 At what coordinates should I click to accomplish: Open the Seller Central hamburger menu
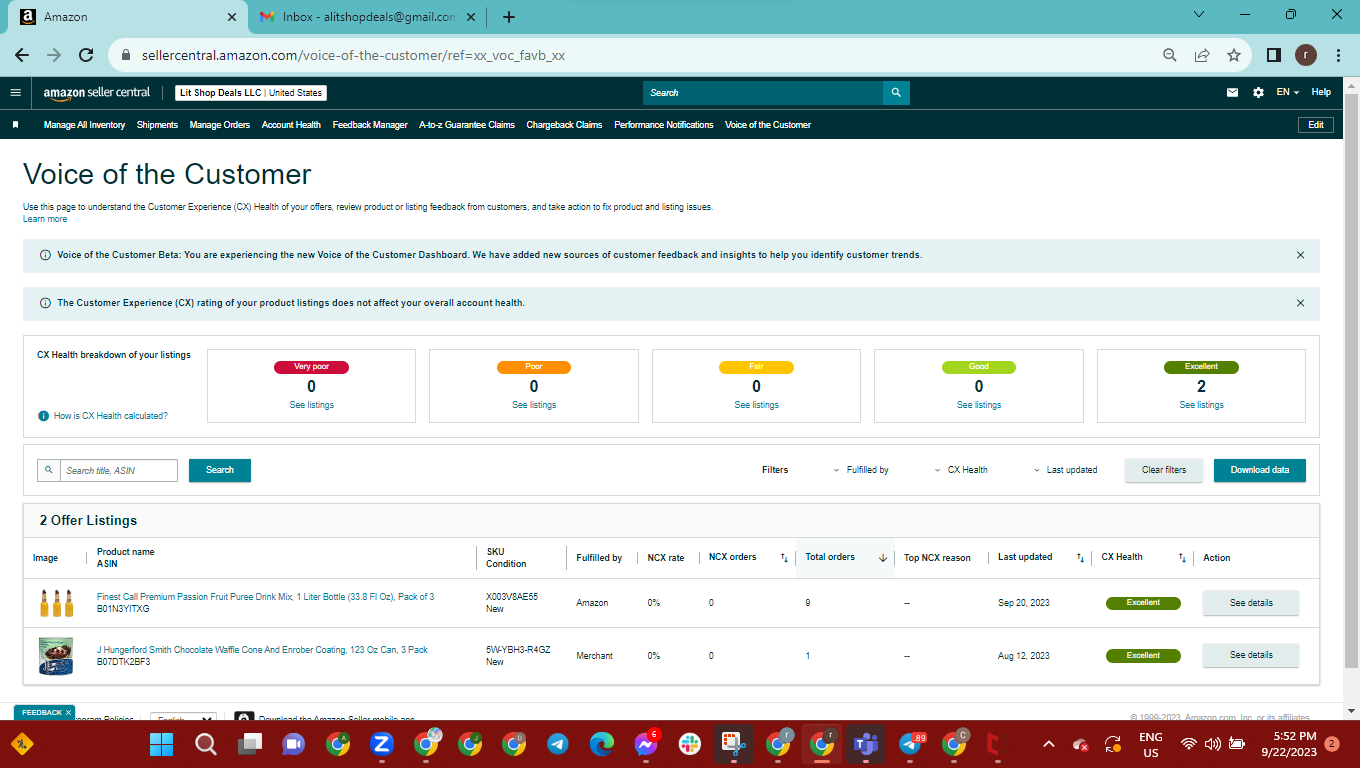pos(15,92)
